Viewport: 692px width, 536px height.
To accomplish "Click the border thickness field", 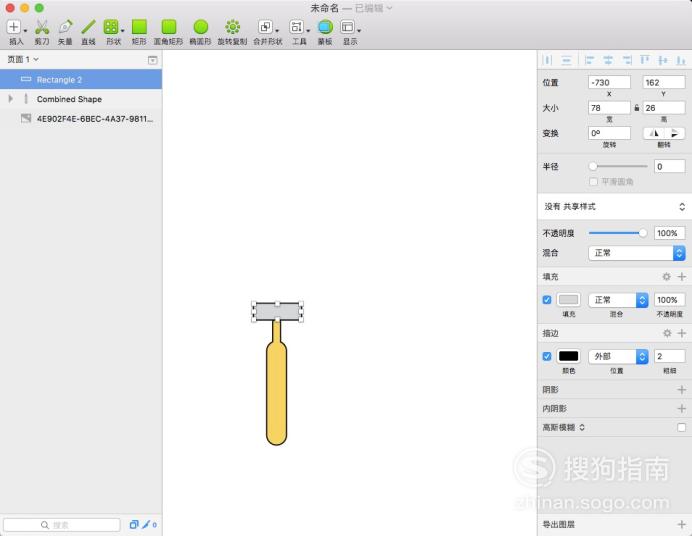I will click(669, 356).
